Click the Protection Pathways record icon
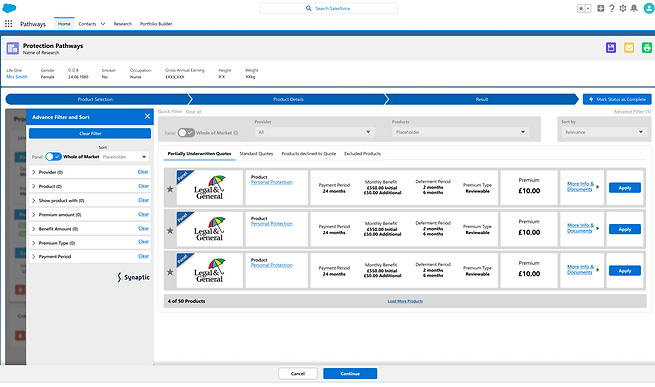 click(x=13, y=48)
